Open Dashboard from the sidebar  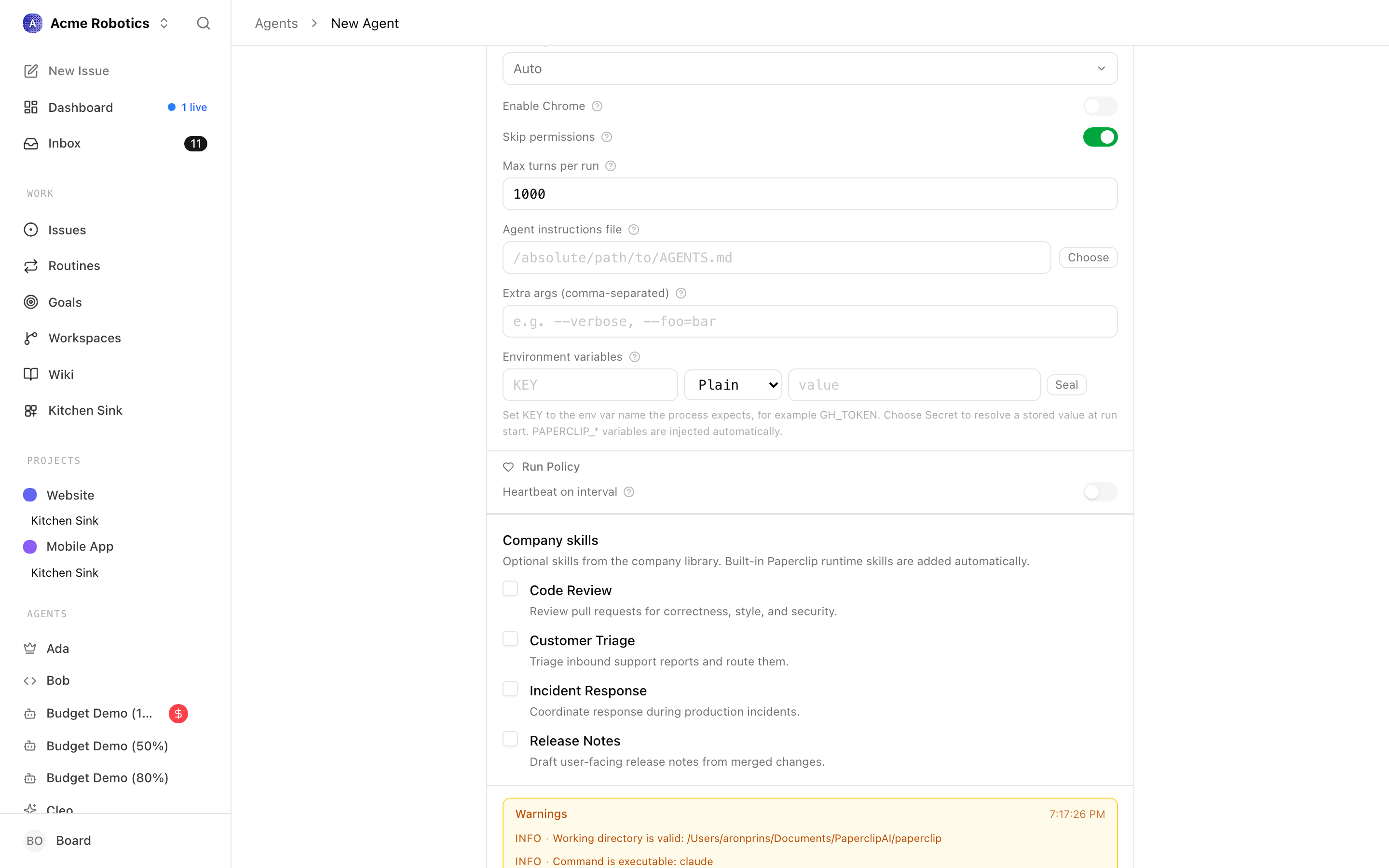point(115,108)
